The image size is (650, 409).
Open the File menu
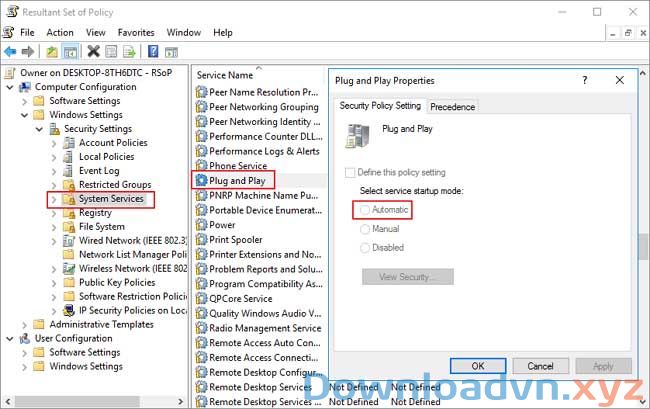coord(27,32)
